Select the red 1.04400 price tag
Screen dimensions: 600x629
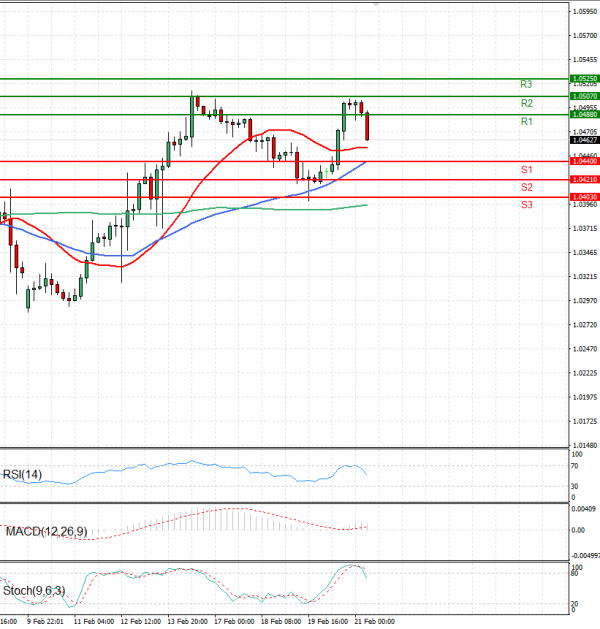point(584,161)
